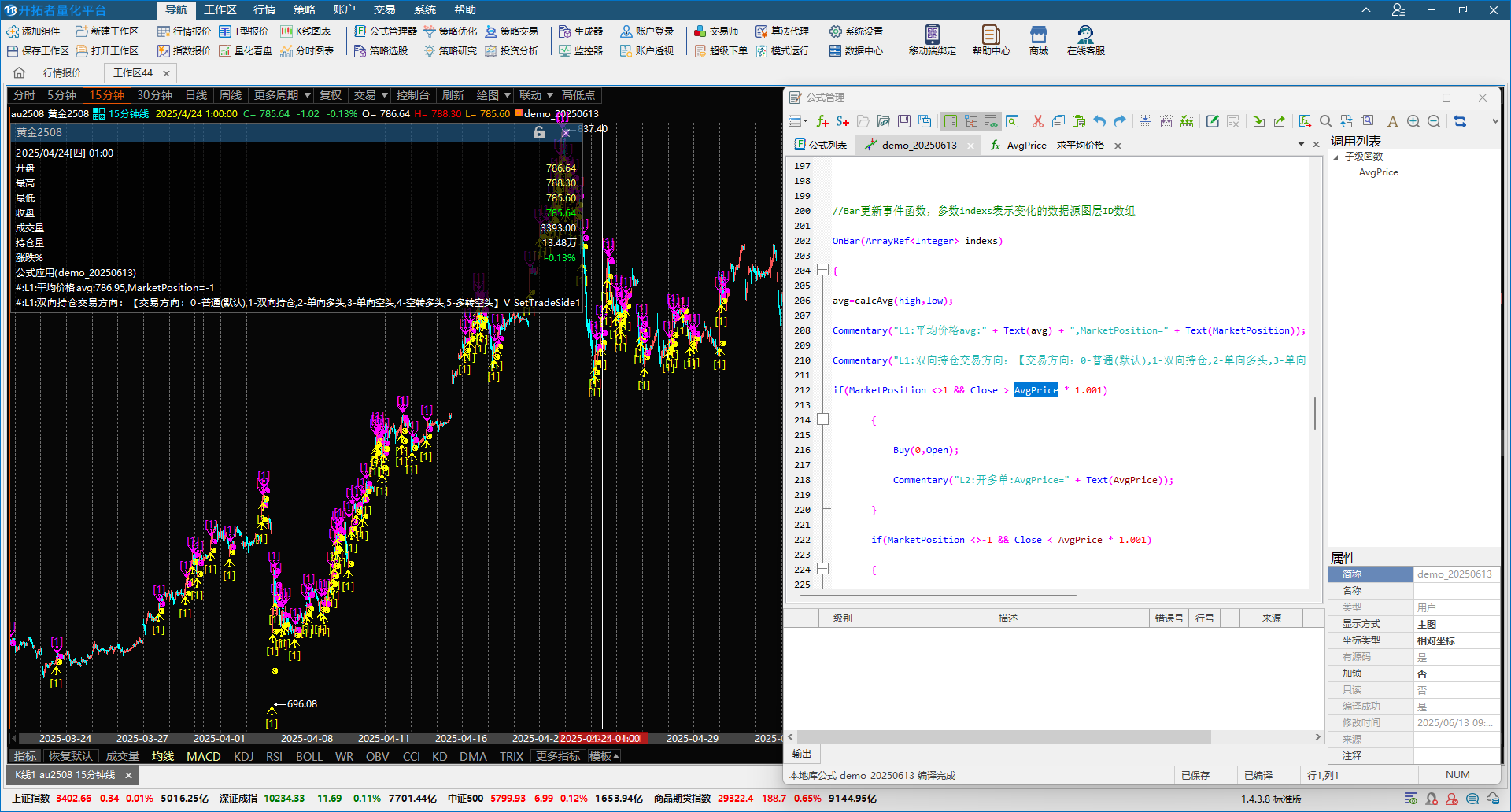
Task: Open 更多指标 more indicators
Action: 558,756
